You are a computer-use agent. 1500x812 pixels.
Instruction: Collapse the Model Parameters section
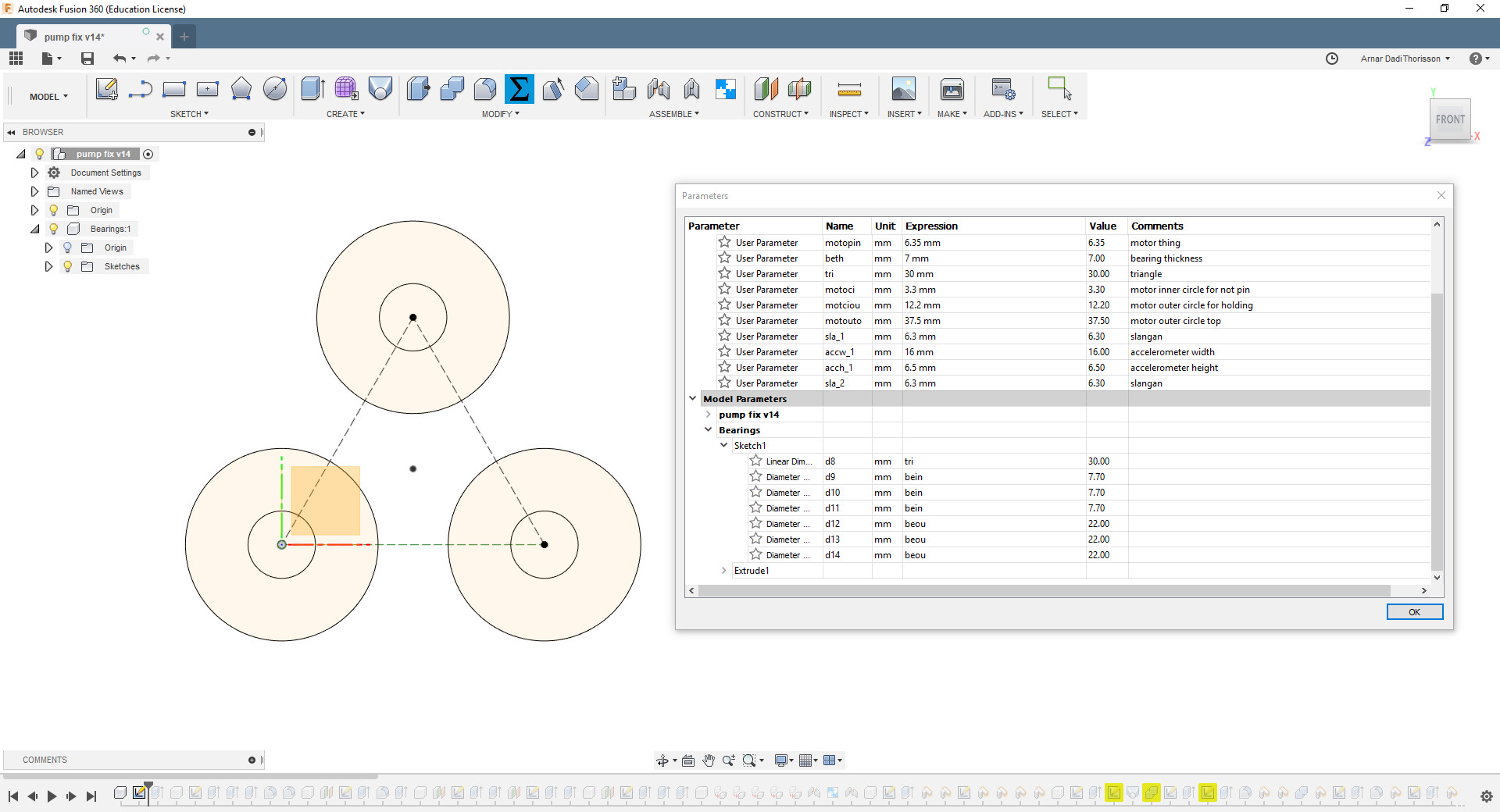(692, 398)
